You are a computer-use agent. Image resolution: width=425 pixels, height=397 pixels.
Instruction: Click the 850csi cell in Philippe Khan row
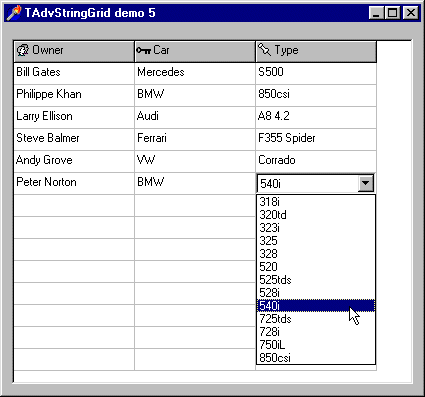pyautogui.click(x=316, y=95)
